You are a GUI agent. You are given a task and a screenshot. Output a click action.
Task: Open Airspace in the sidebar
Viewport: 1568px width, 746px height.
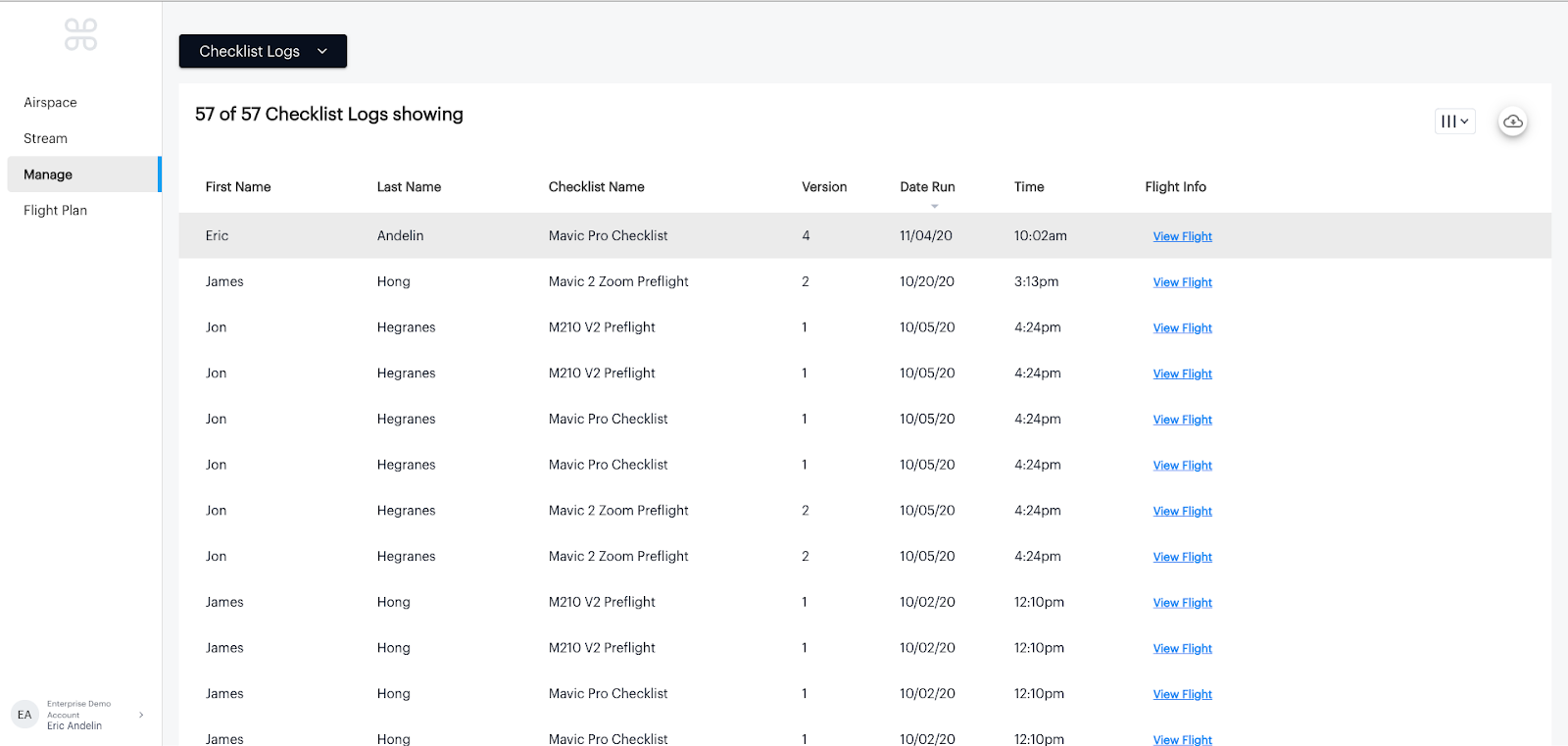(x=50, y=102)
